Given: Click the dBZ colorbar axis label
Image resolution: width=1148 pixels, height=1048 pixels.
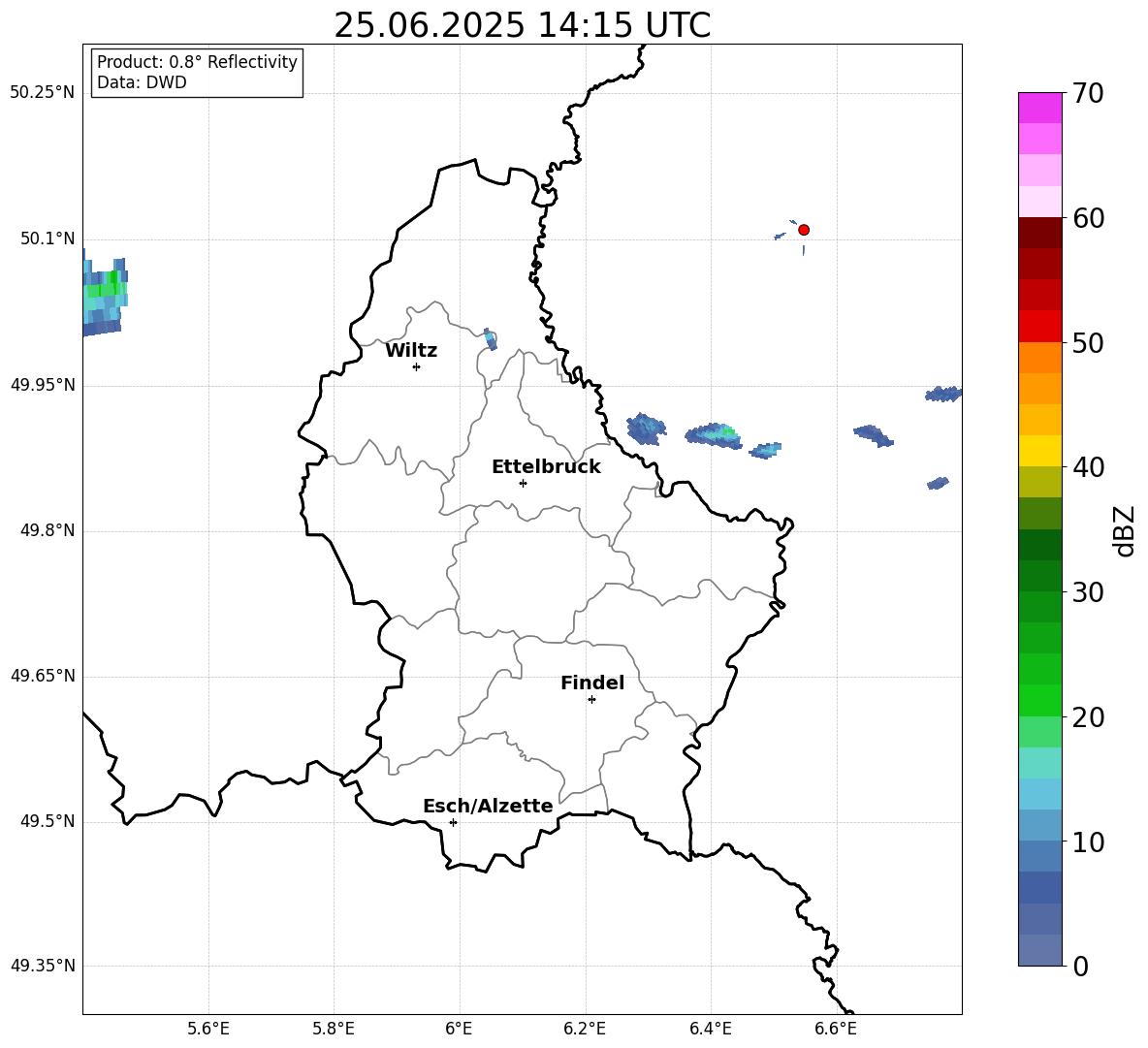Looking at the screenshot, I should [1125, 530].
